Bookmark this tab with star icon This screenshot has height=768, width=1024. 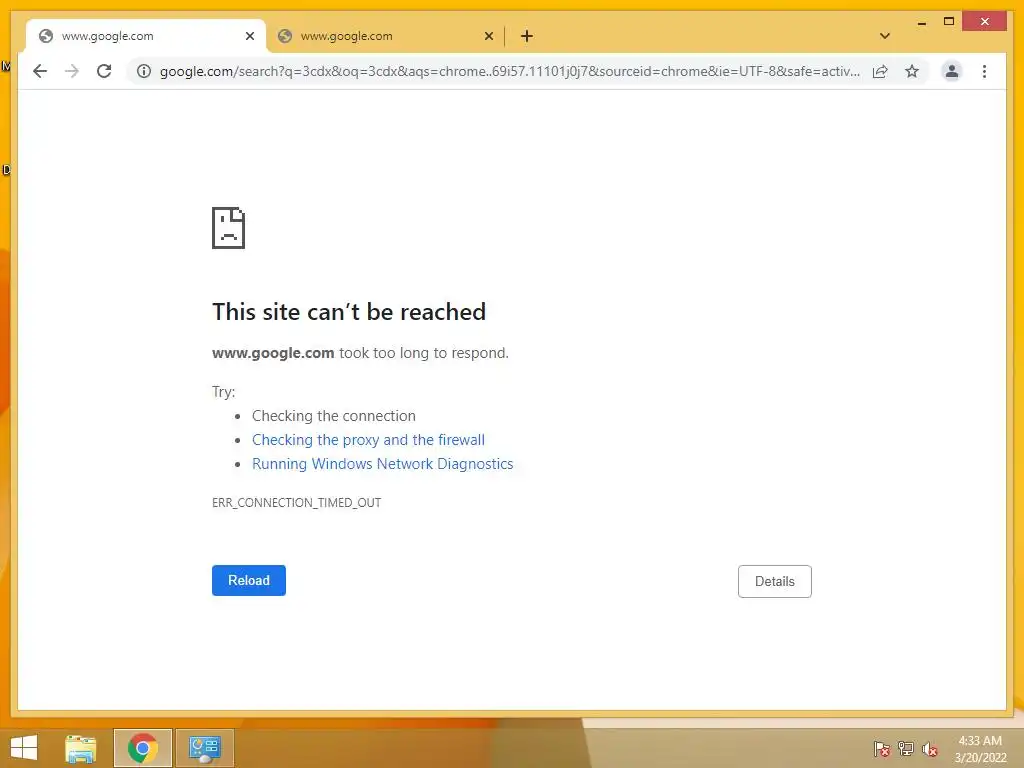[912, 71]
